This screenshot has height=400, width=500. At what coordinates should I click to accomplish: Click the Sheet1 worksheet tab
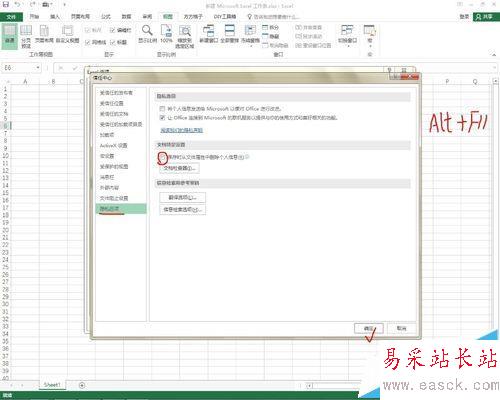(52, 385)
